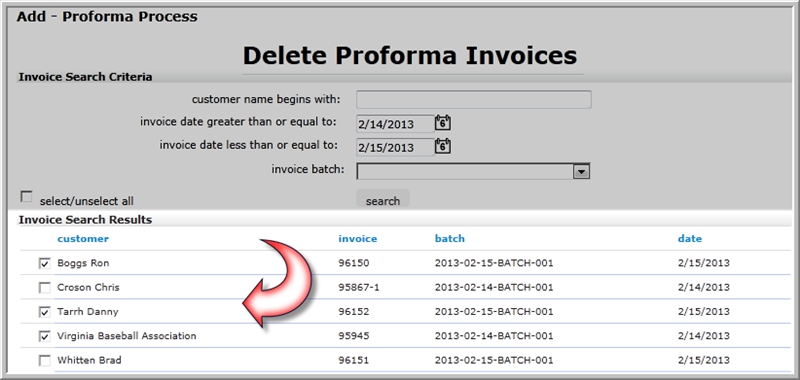Click the invoice batch combo box field

473,171
